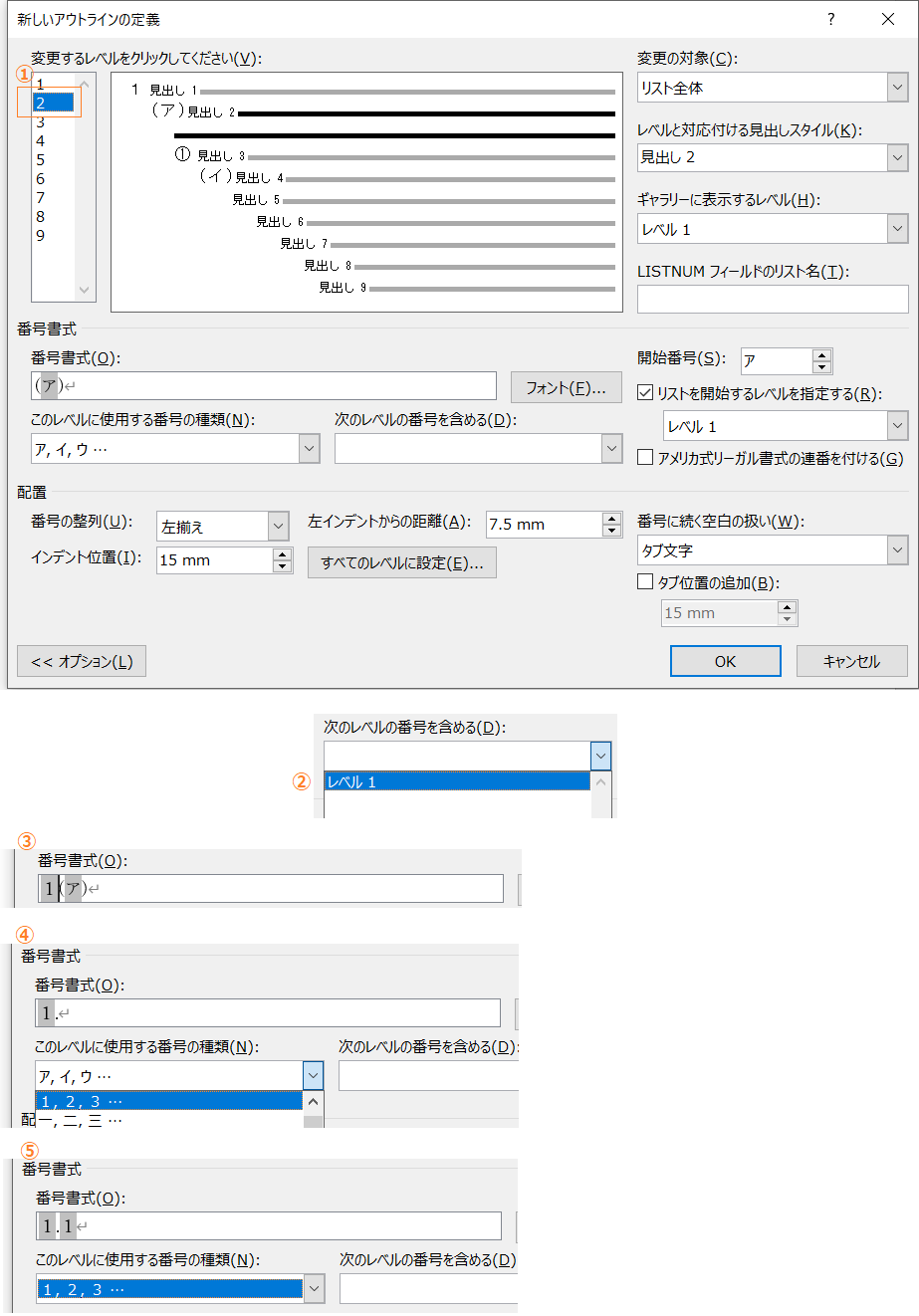Increase the 開始番号 start number spinner
This screenshot has width=919, height=1316.
tap(821, 355)
